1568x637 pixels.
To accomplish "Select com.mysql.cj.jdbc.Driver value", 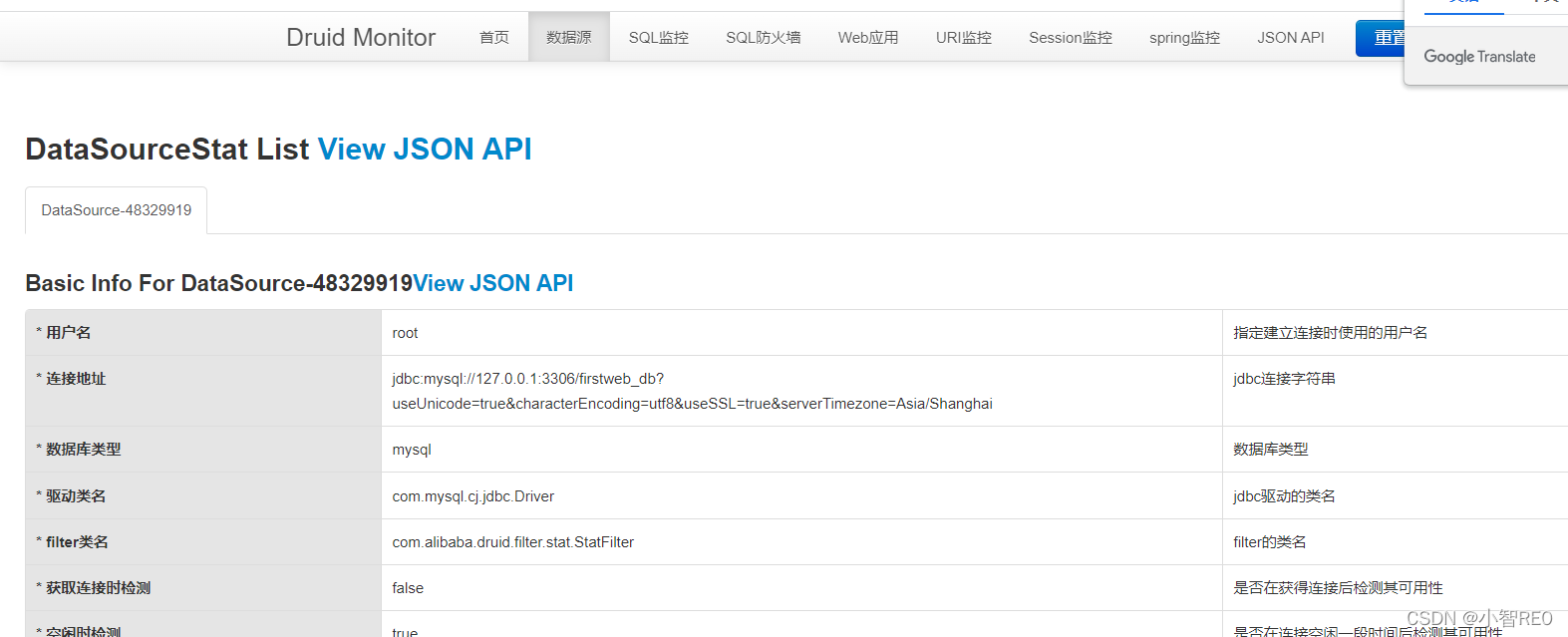I will click(x=472, y=496).
